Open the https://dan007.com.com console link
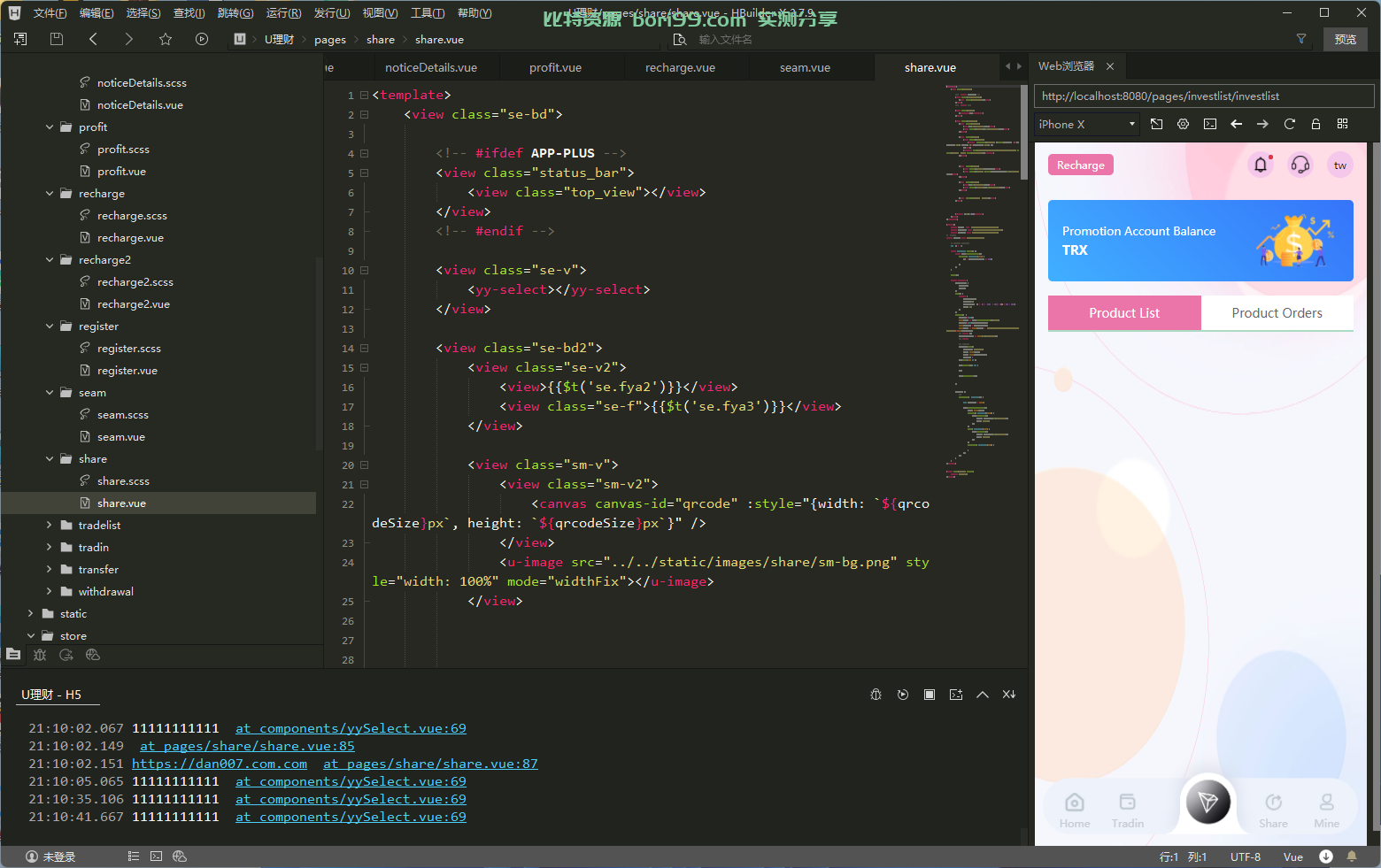Viewport: 1381px width, 868px height. [220, 764]
